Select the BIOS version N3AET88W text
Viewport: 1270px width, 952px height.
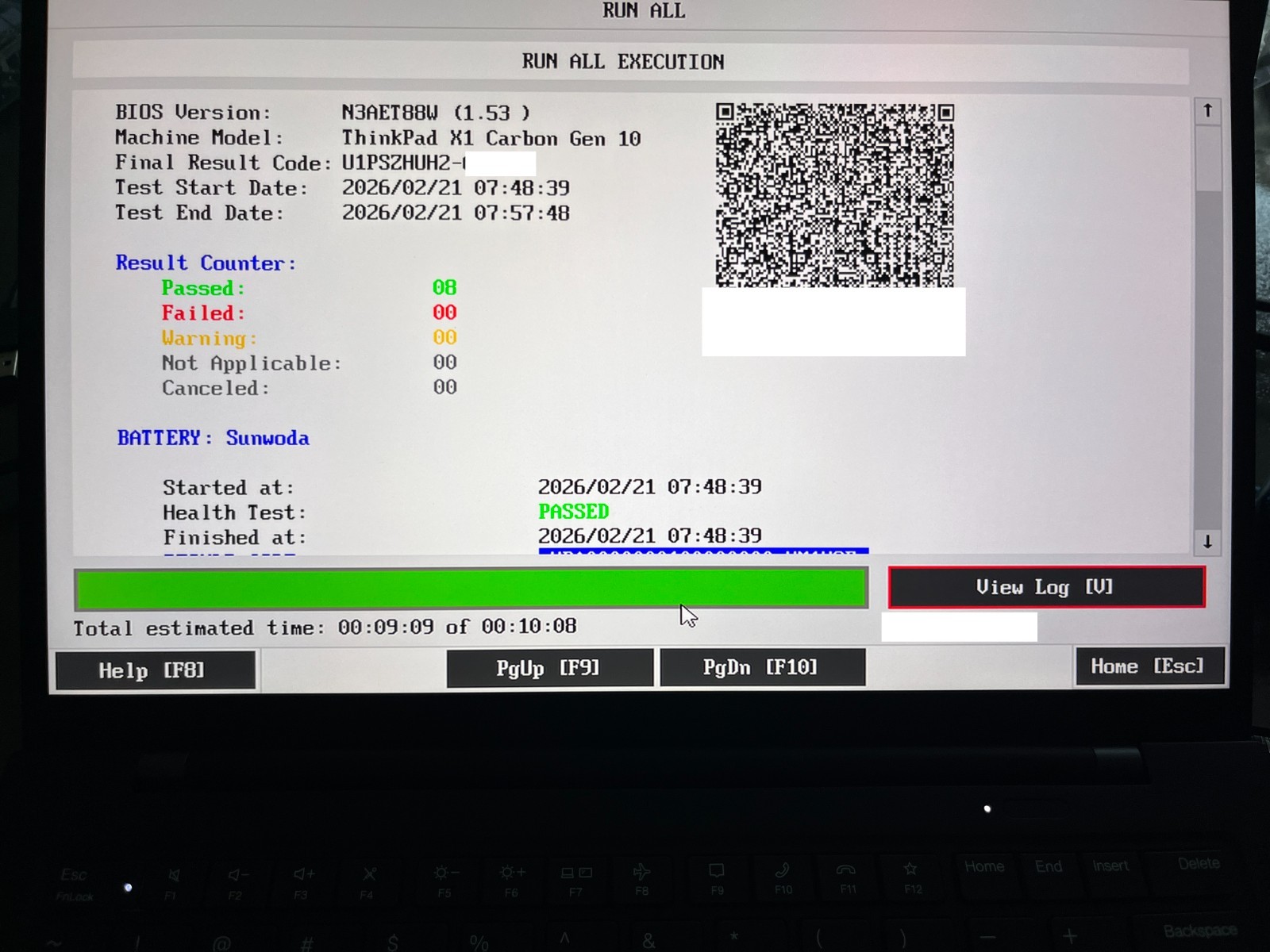[436, 113]
